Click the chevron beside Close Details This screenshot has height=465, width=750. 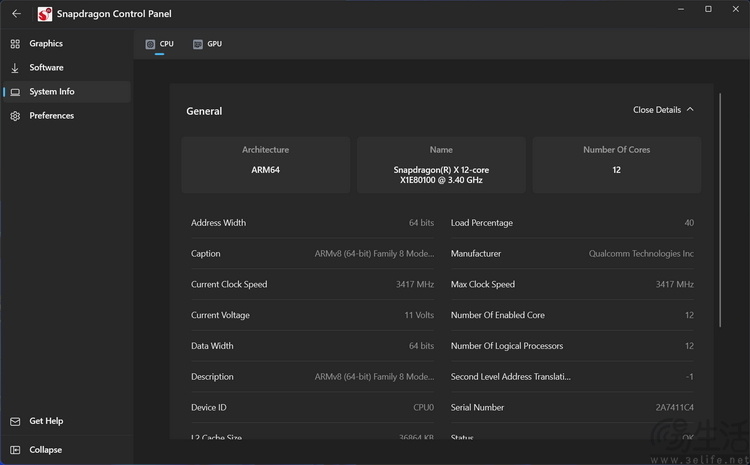(x=690, y=110)
